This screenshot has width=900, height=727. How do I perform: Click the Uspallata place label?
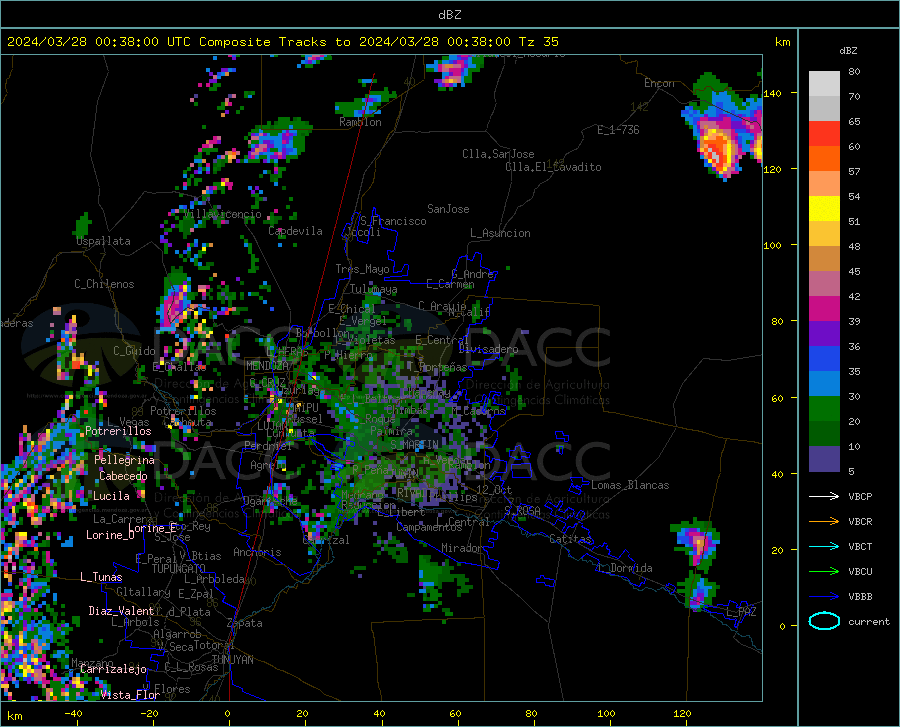click(x=103, y=241)
